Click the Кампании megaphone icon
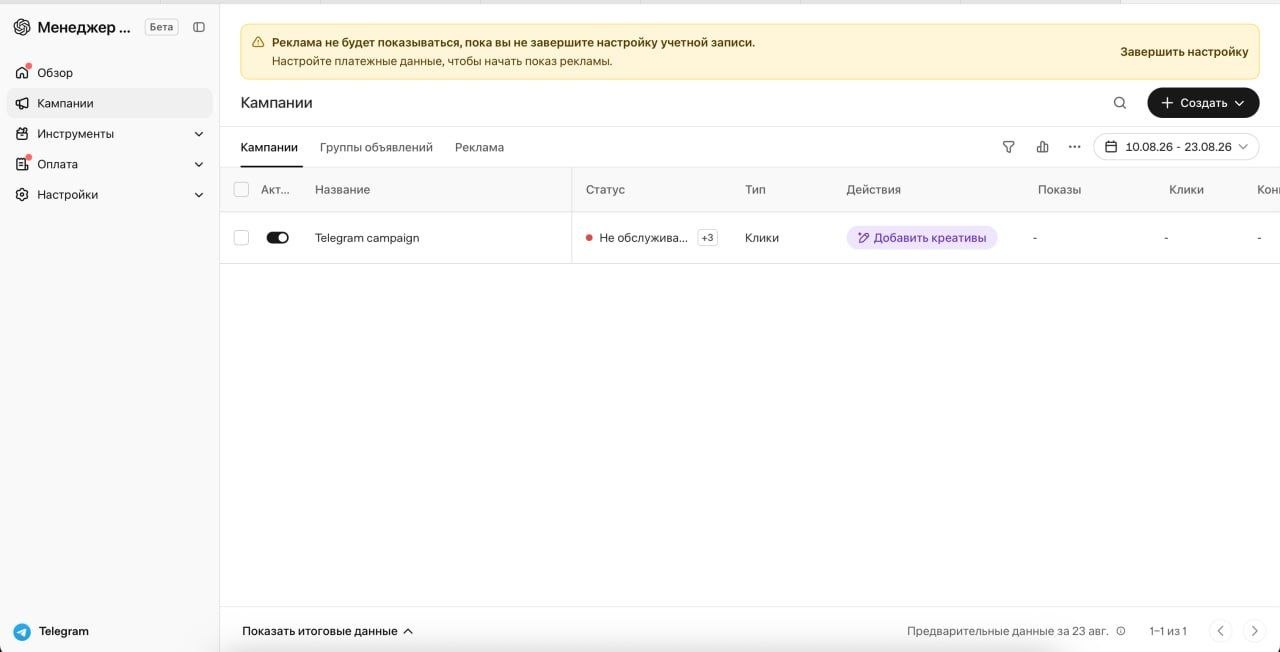This screenshot has width=1280, height=652. 22,103
